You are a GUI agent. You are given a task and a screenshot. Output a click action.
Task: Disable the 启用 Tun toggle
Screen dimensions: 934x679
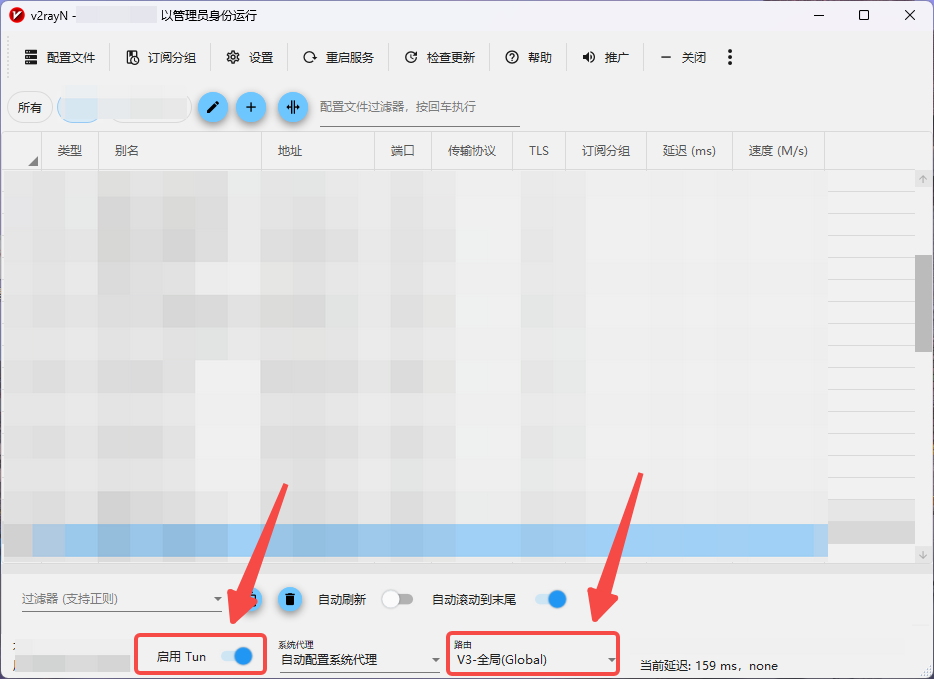click(x=239, y=654)
